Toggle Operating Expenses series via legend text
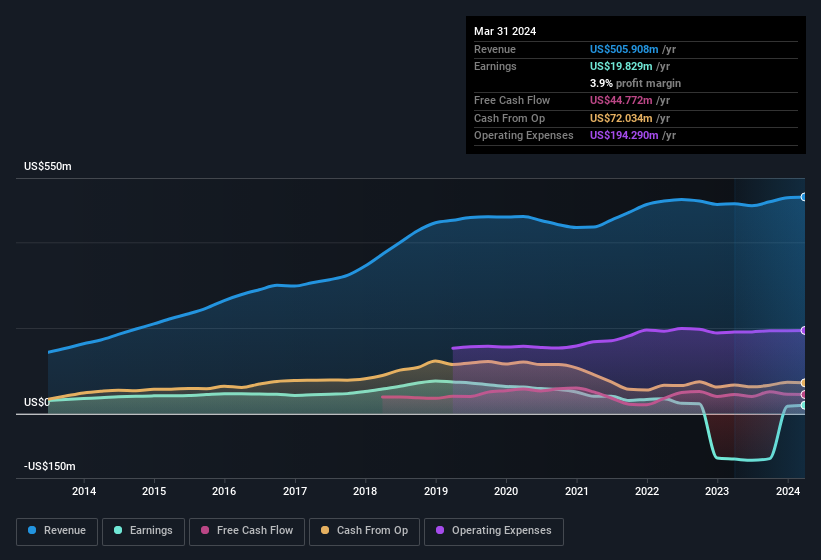This screenshot has height=560, width=821. 501,530
